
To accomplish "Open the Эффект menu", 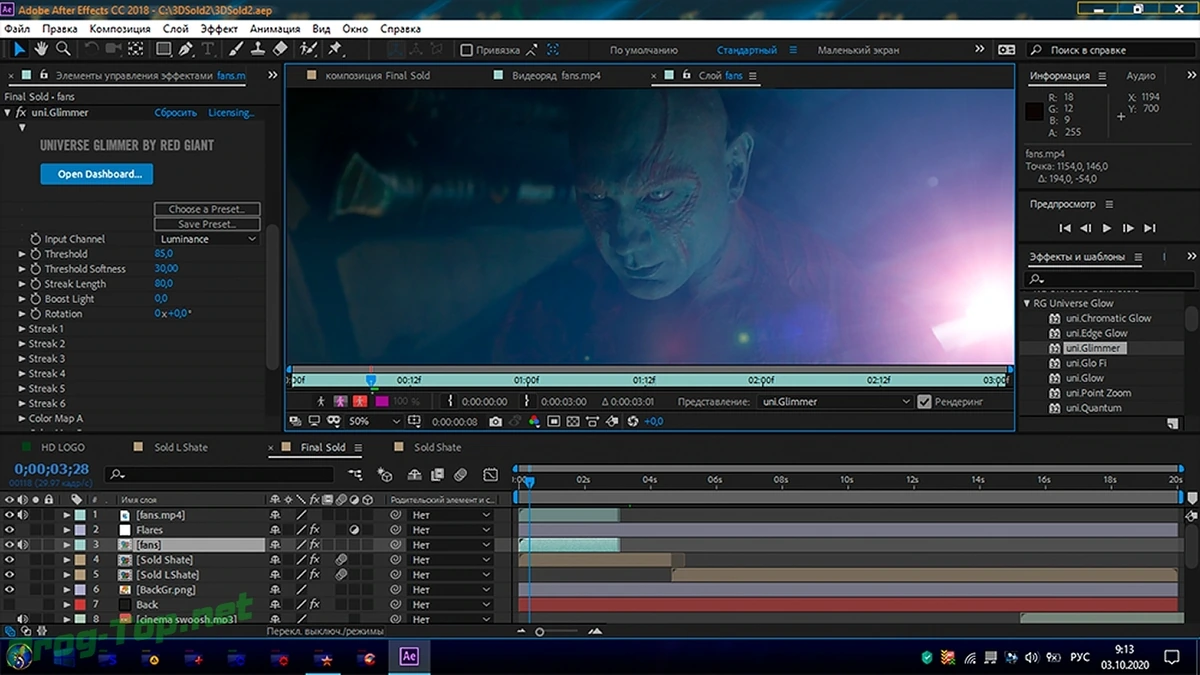I will tap(220, 29).
